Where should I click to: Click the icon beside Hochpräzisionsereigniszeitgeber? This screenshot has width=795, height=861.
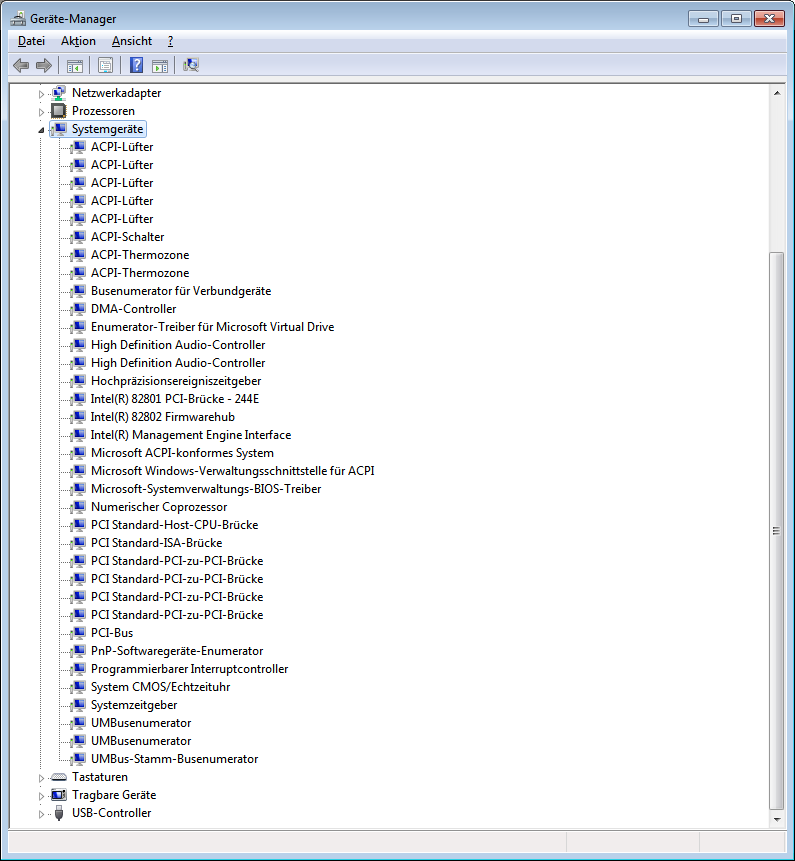pyautogui.click(x=79, y=381)
